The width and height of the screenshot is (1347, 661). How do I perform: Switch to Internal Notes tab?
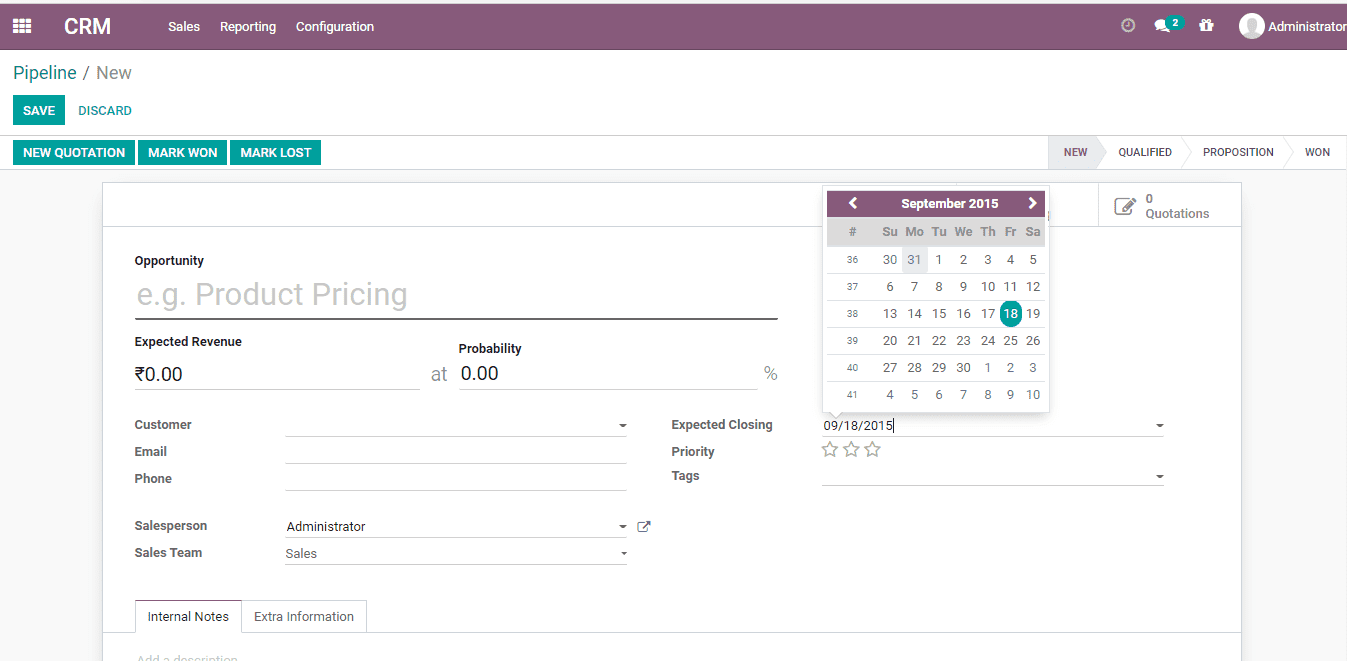coord(188,616)
